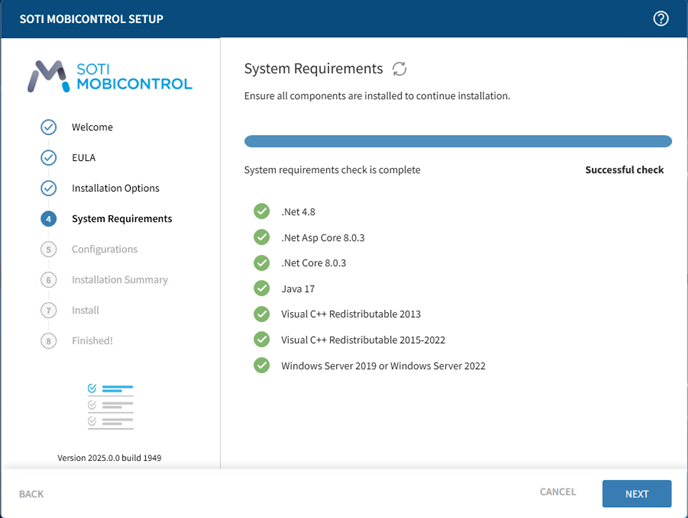Click the refresh system requirements icon
The height and width of the screenshot is (518, 688).
[x=399, y=69]
